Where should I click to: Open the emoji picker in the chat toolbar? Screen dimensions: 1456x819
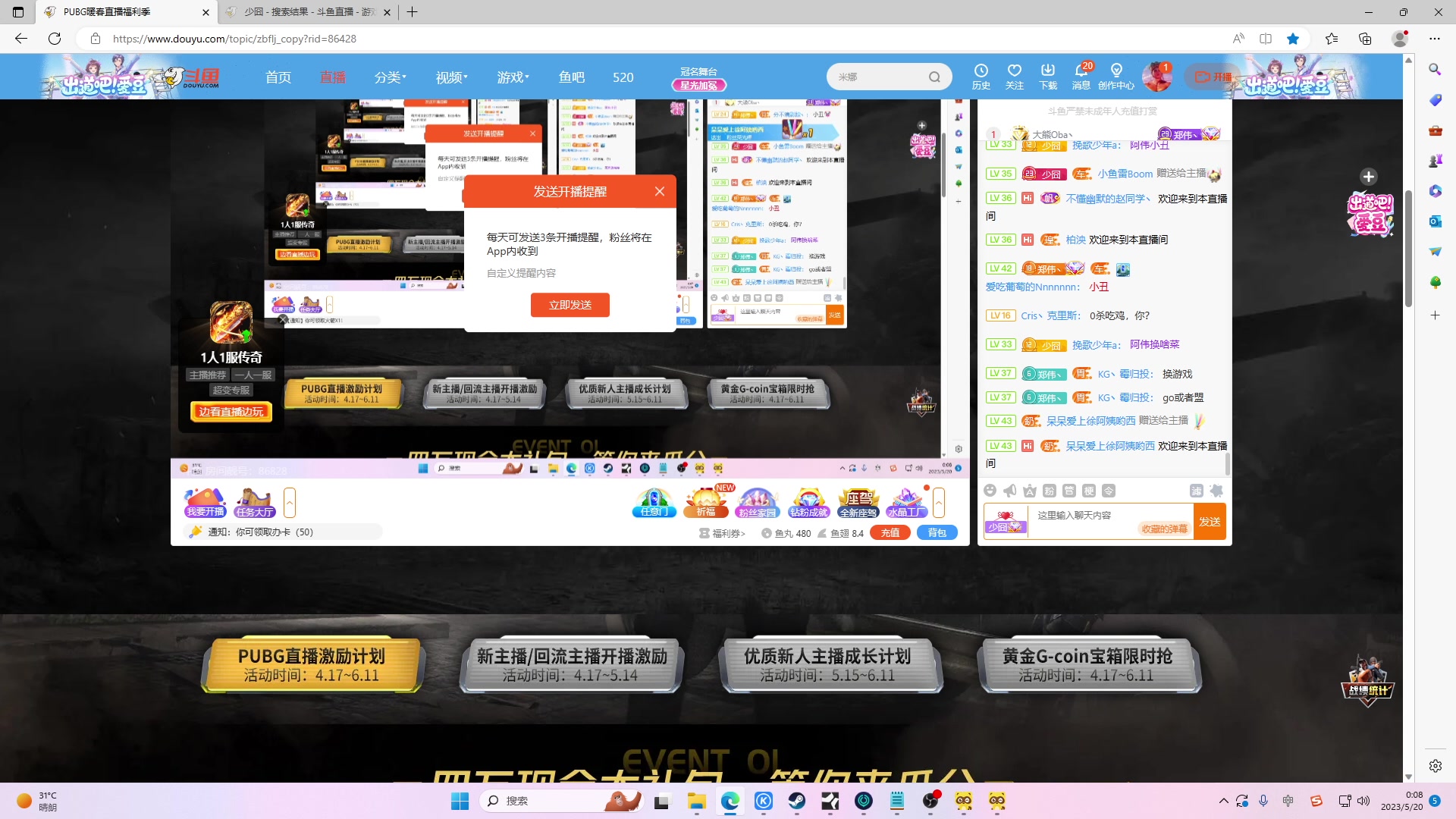[990, 491]
